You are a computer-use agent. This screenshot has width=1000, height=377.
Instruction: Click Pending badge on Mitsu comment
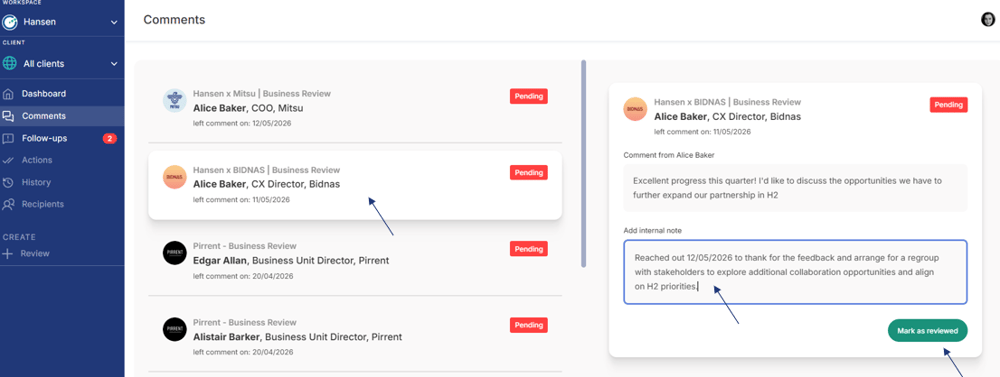pos(529,96)
